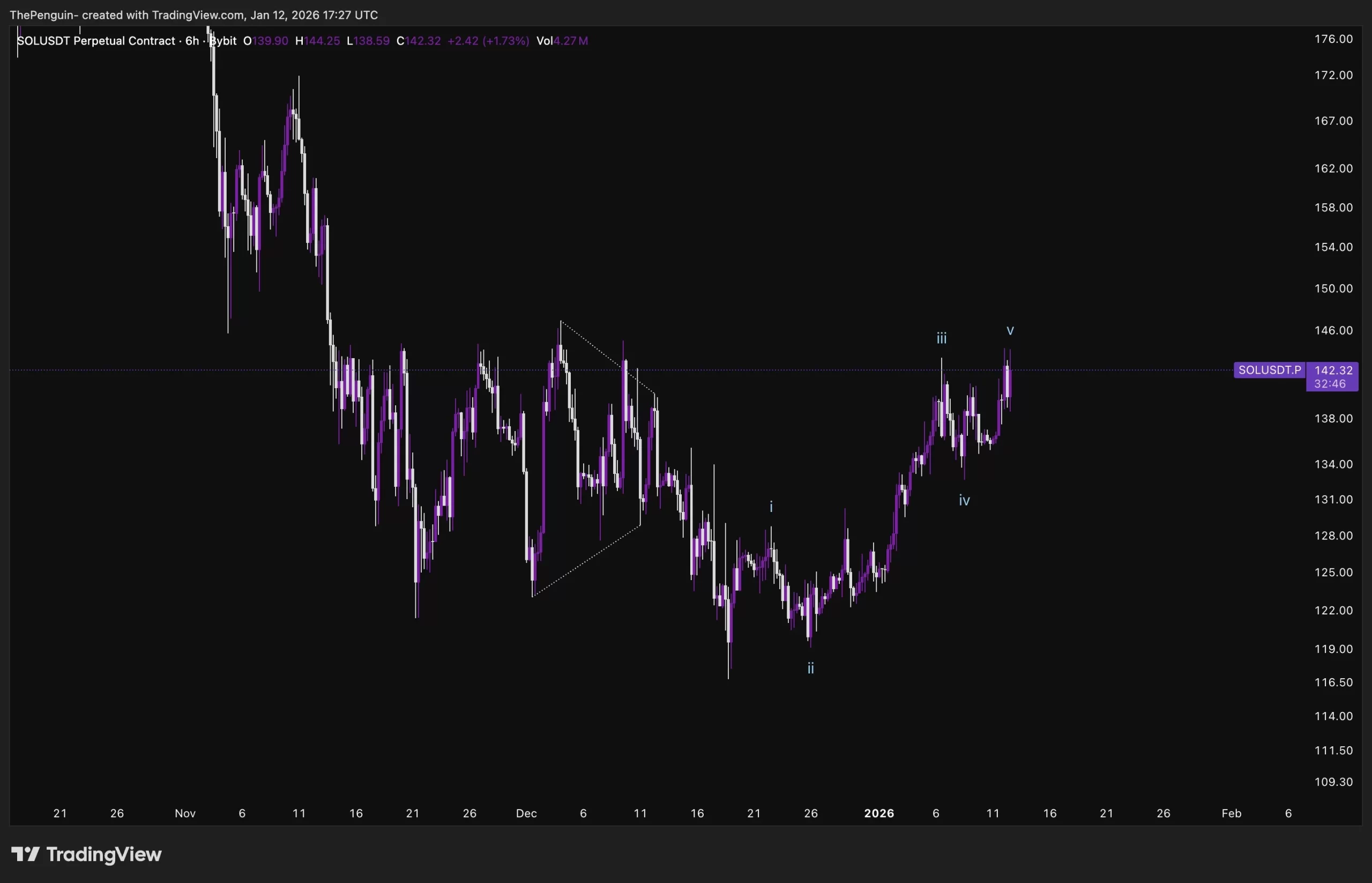Select the wave 'v' label at top

[x=1010, y=330]
